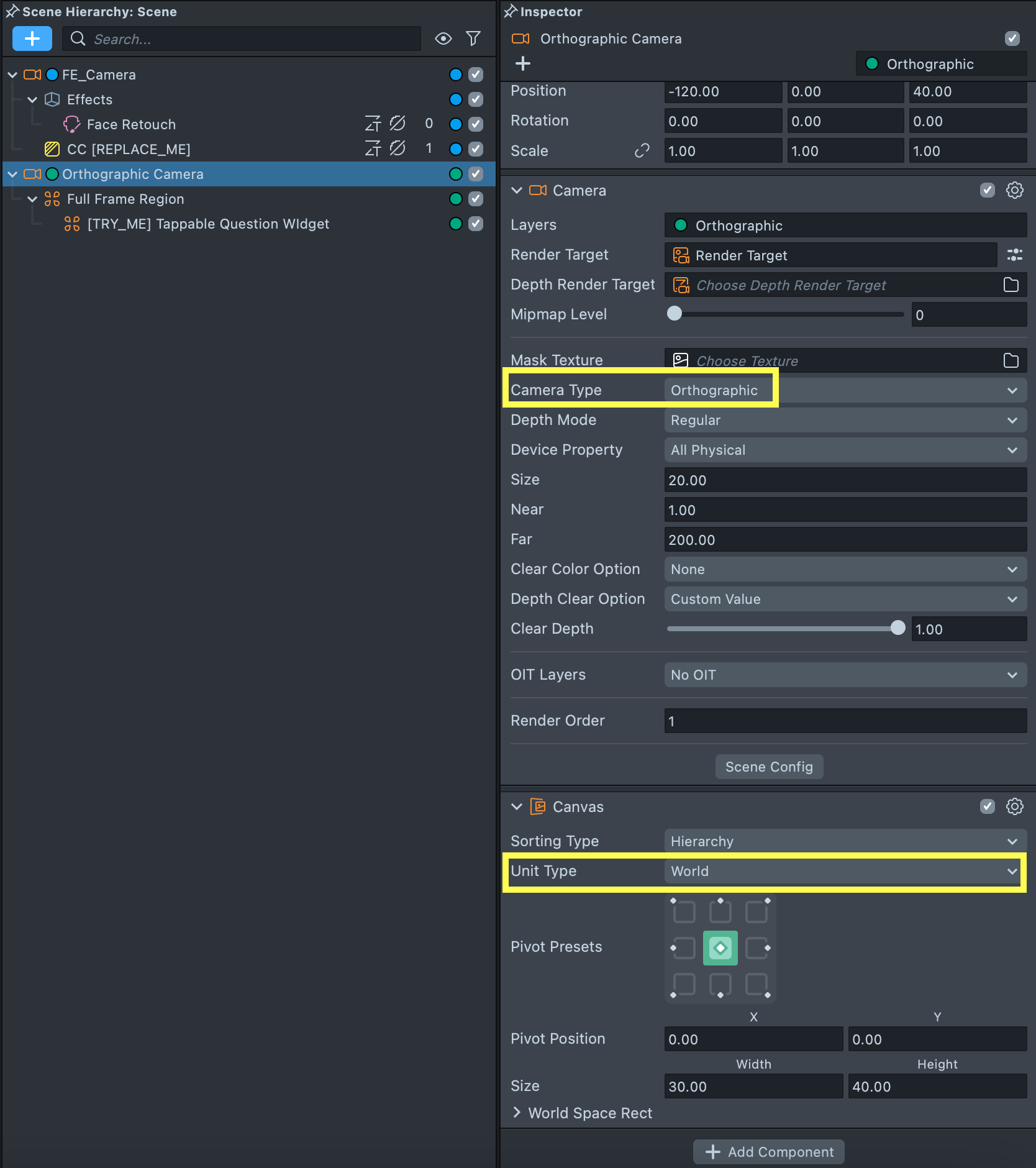Click the Scale link proportions icon
Viewport: 1036px width, 1168px height.
pos(642,151)
